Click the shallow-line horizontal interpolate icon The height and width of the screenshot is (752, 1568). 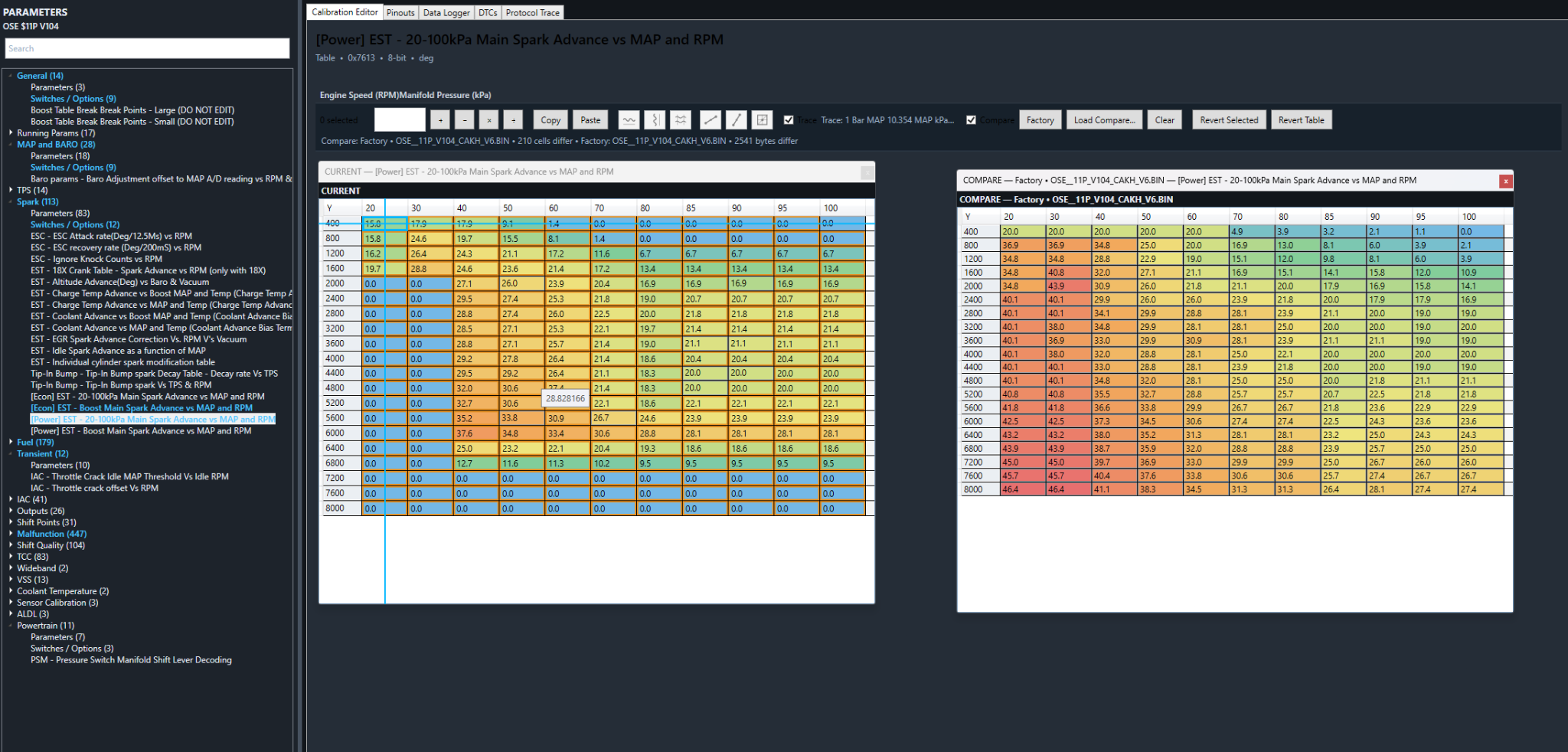click(710, 120)
